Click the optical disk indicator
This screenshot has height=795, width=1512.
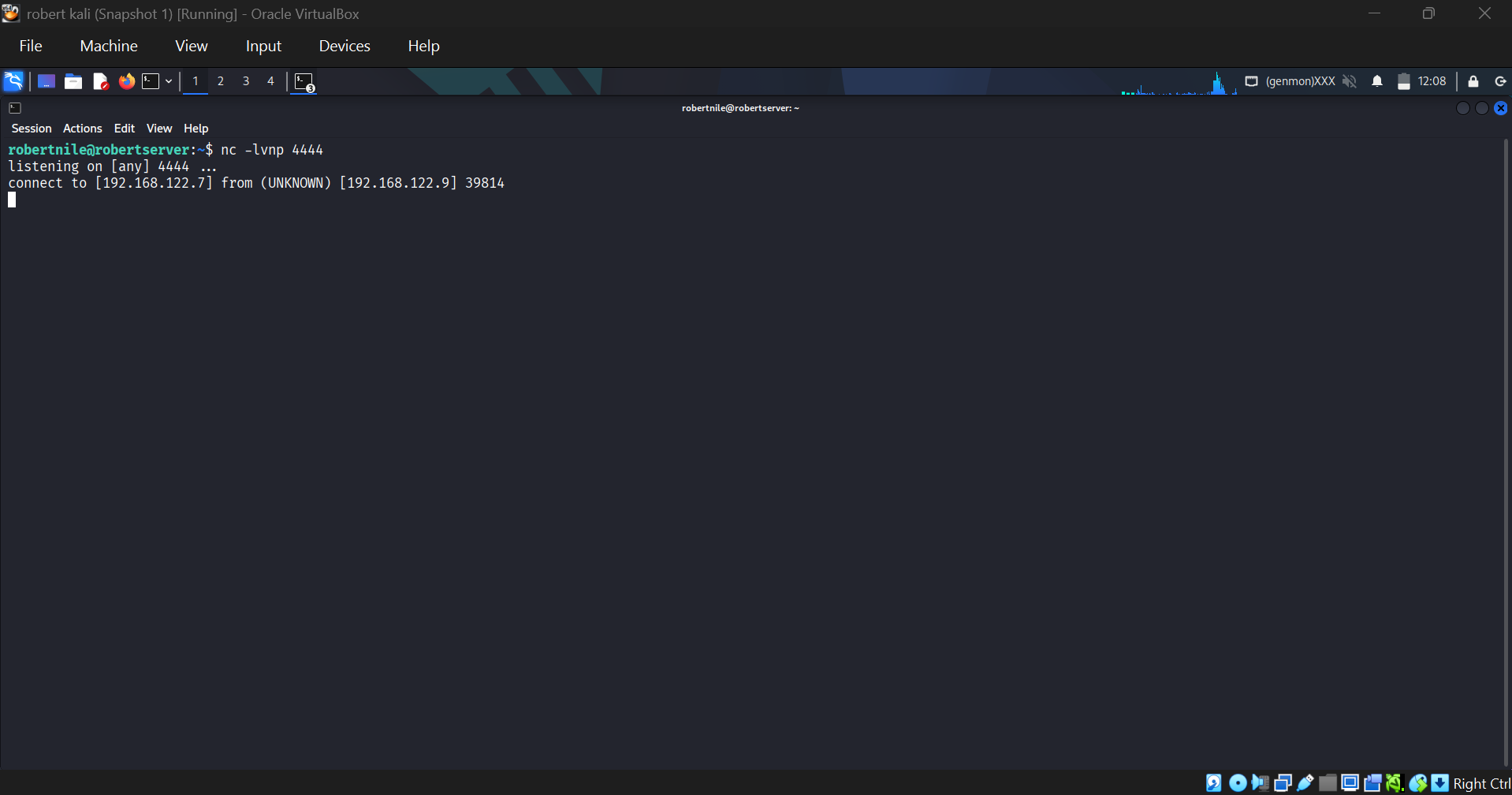tap(1238, 782)
